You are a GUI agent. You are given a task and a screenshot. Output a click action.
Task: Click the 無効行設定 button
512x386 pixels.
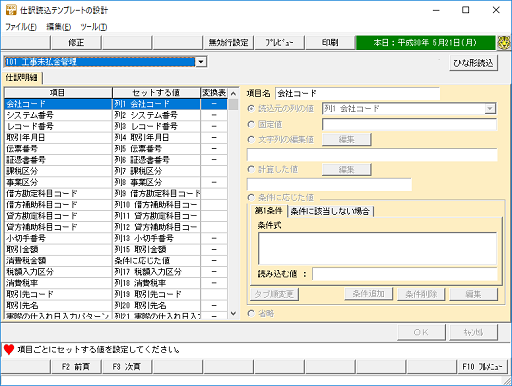coord(229,43)
